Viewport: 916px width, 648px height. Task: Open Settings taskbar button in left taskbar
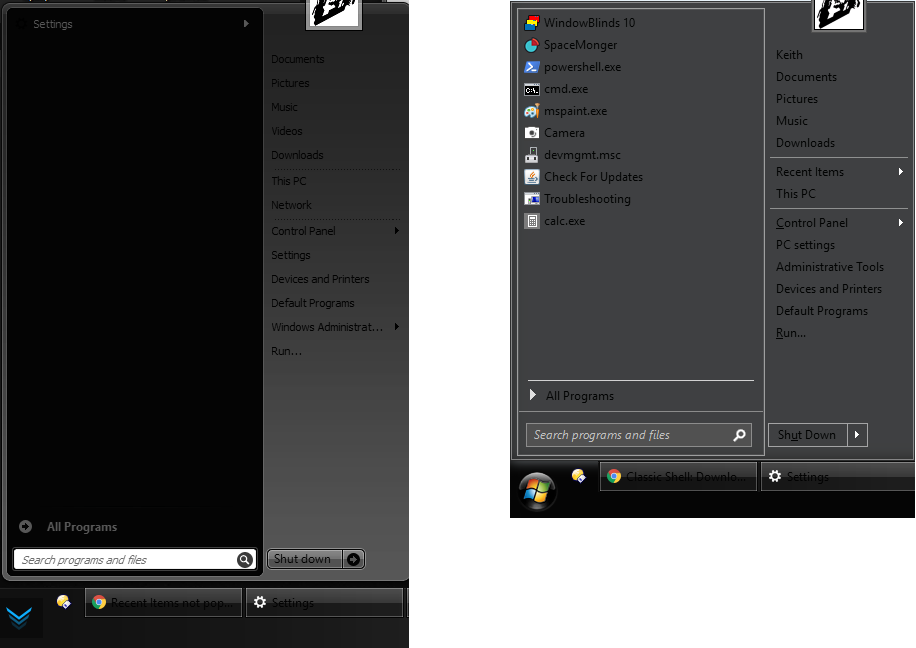[x=324, y=602]
